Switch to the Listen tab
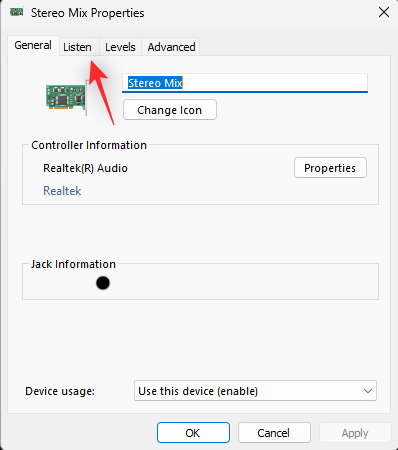 79,47
